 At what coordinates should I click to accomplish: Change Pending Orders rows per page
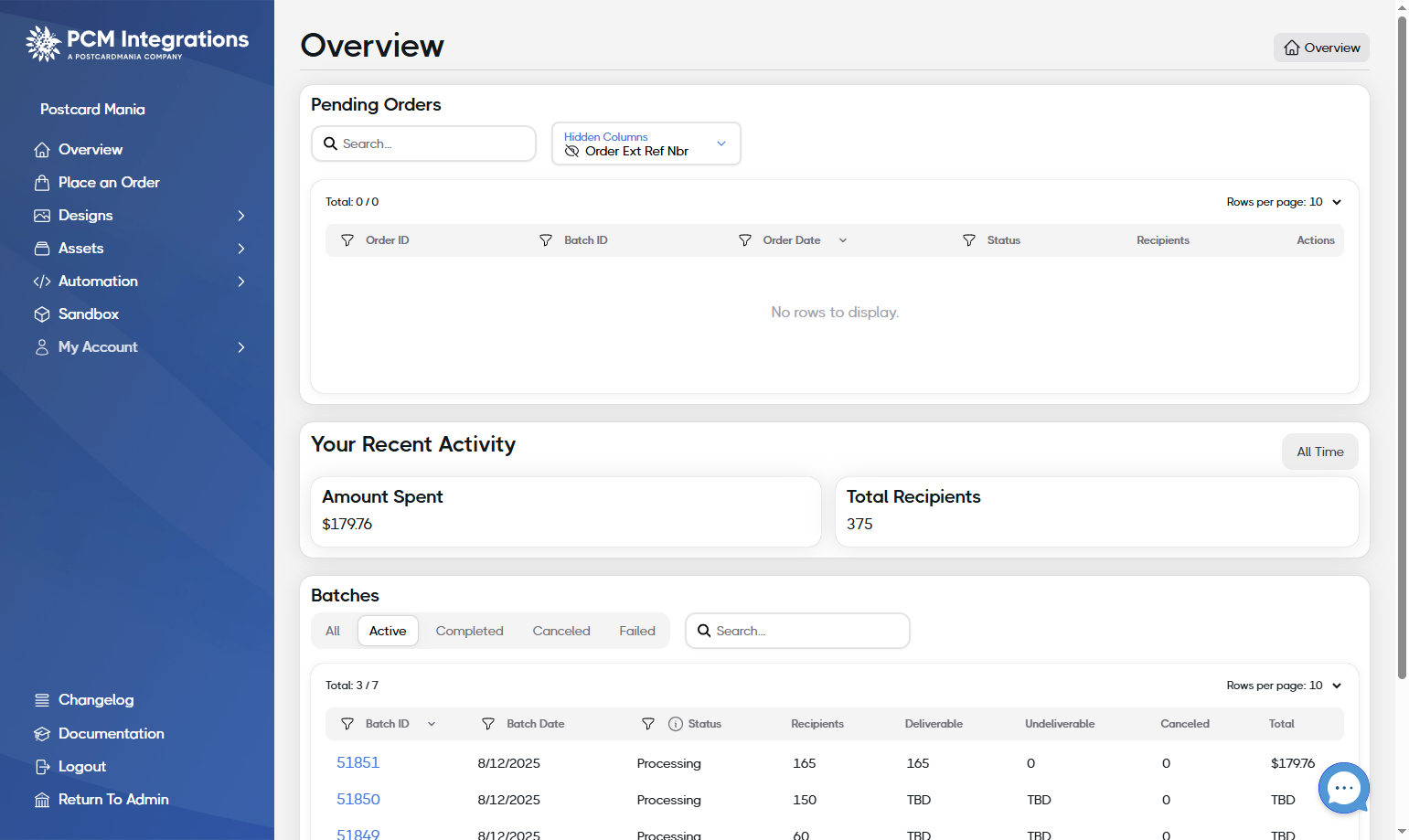(1285, 202)
